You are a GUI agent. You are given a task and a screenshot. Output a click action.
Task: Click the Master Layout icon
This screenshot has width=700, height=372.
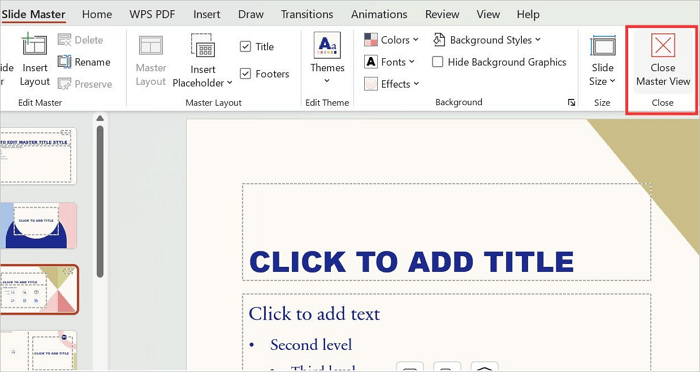click(151, 46)
